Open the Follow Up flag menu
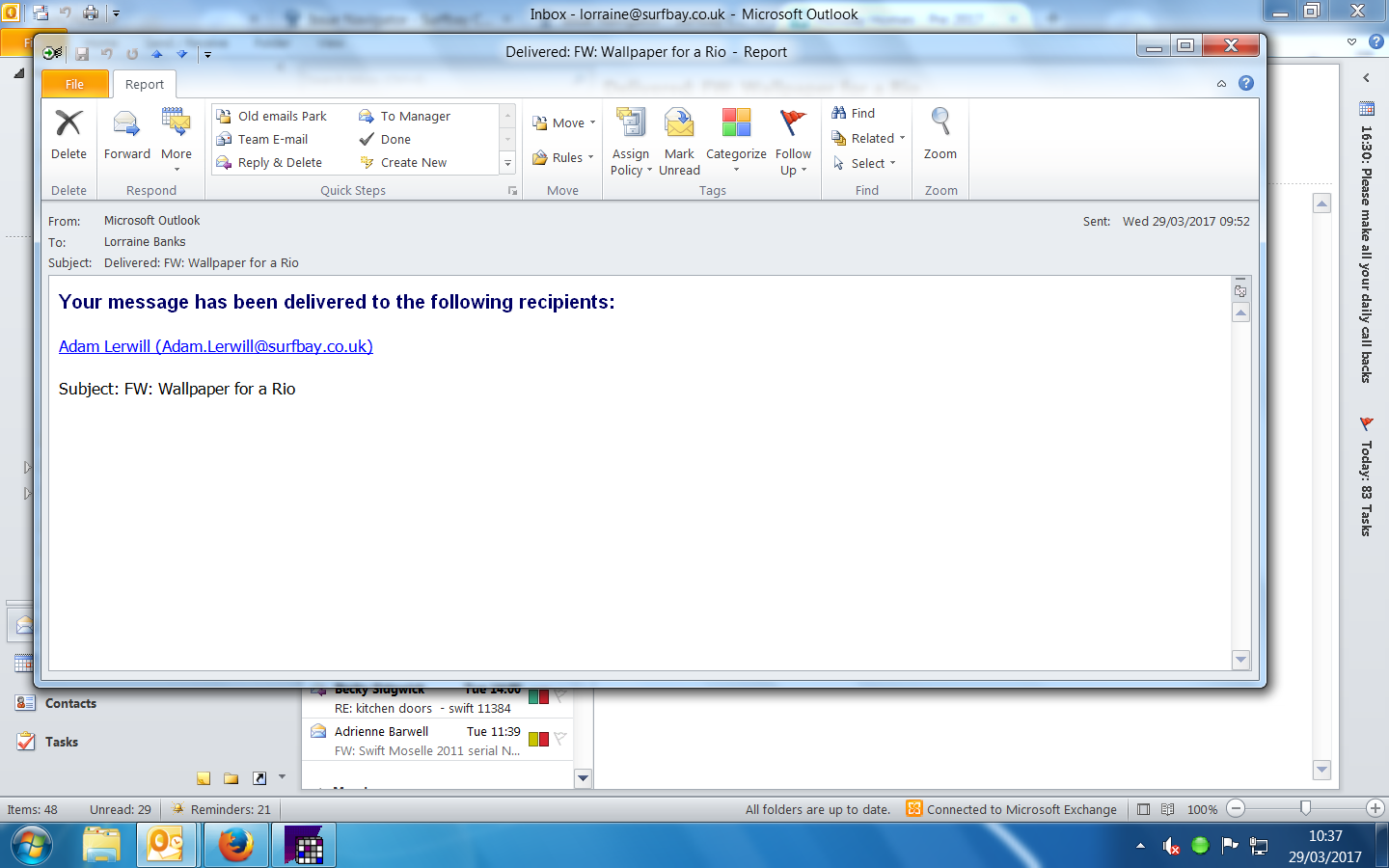Screen dimensions: 1389x868 pyautogui.click(x=793, y=142)
